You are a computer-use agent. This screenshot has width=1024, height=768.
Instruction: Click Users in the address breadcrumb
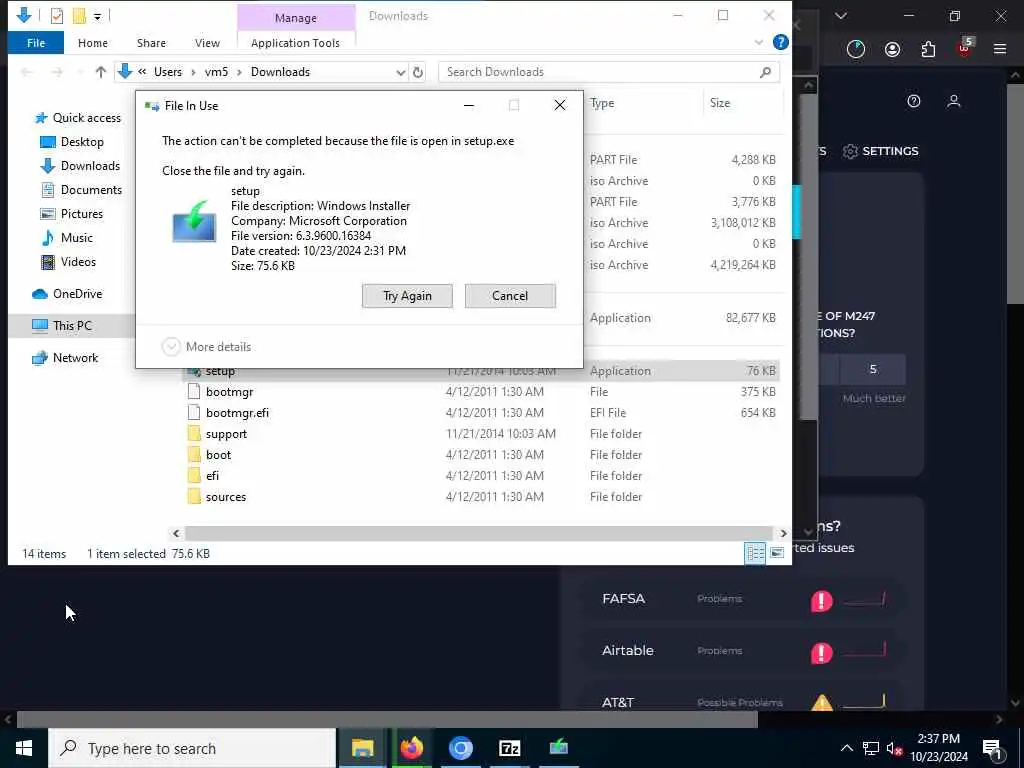[168, 72]
